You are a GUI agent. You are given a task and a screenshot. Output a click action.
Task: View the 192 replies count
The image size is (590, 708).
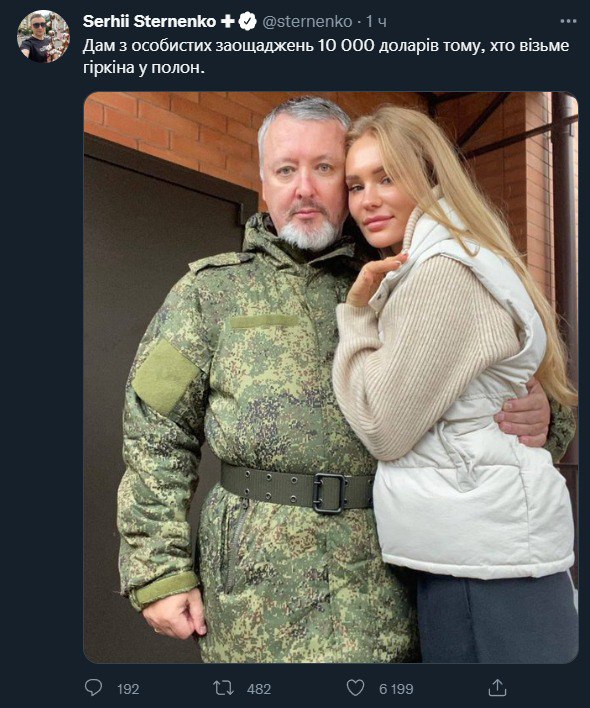click(128, 689)
